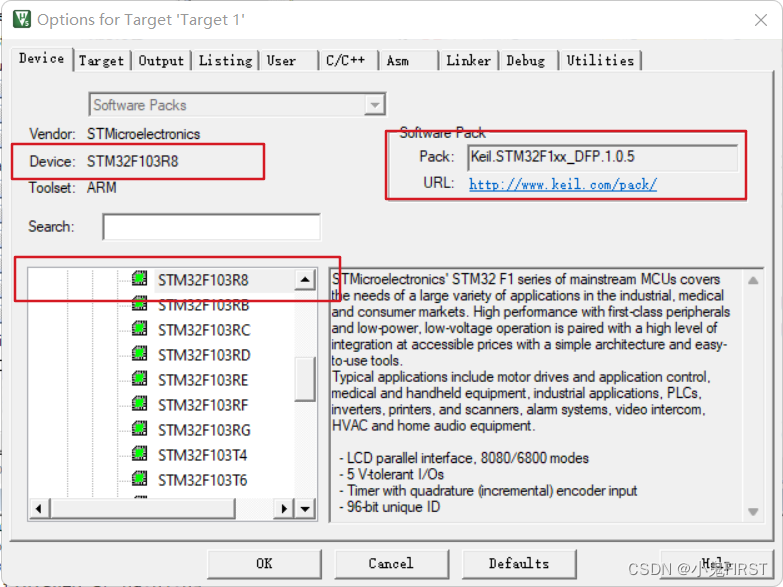Click the ARM toolset value
This screenshot has width=783, height=587.
(101, 187)
